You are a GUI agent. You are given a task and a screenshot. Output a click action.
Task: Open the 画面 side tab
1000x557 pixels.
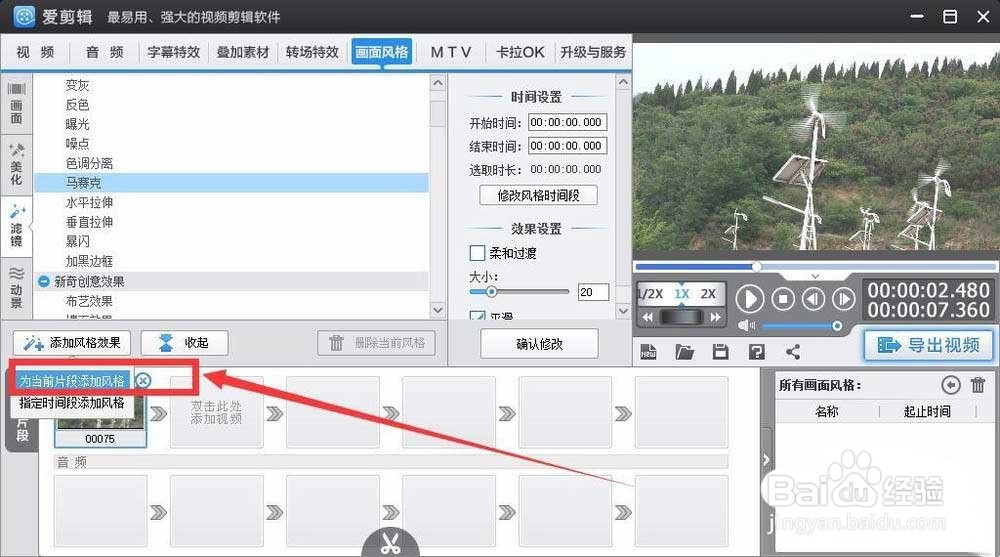point(16,103)
